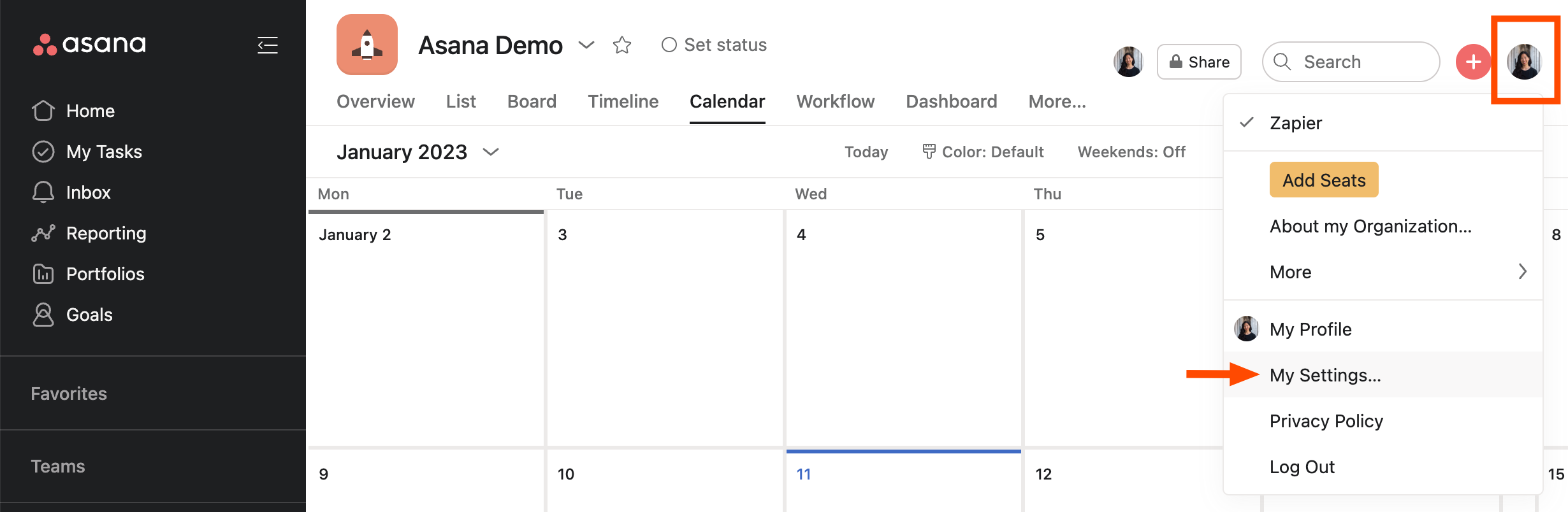Open Privacy Policy from the menu
This screenshot has height=512, width=1568.
pyautogui.click(x=1383, y=421)
